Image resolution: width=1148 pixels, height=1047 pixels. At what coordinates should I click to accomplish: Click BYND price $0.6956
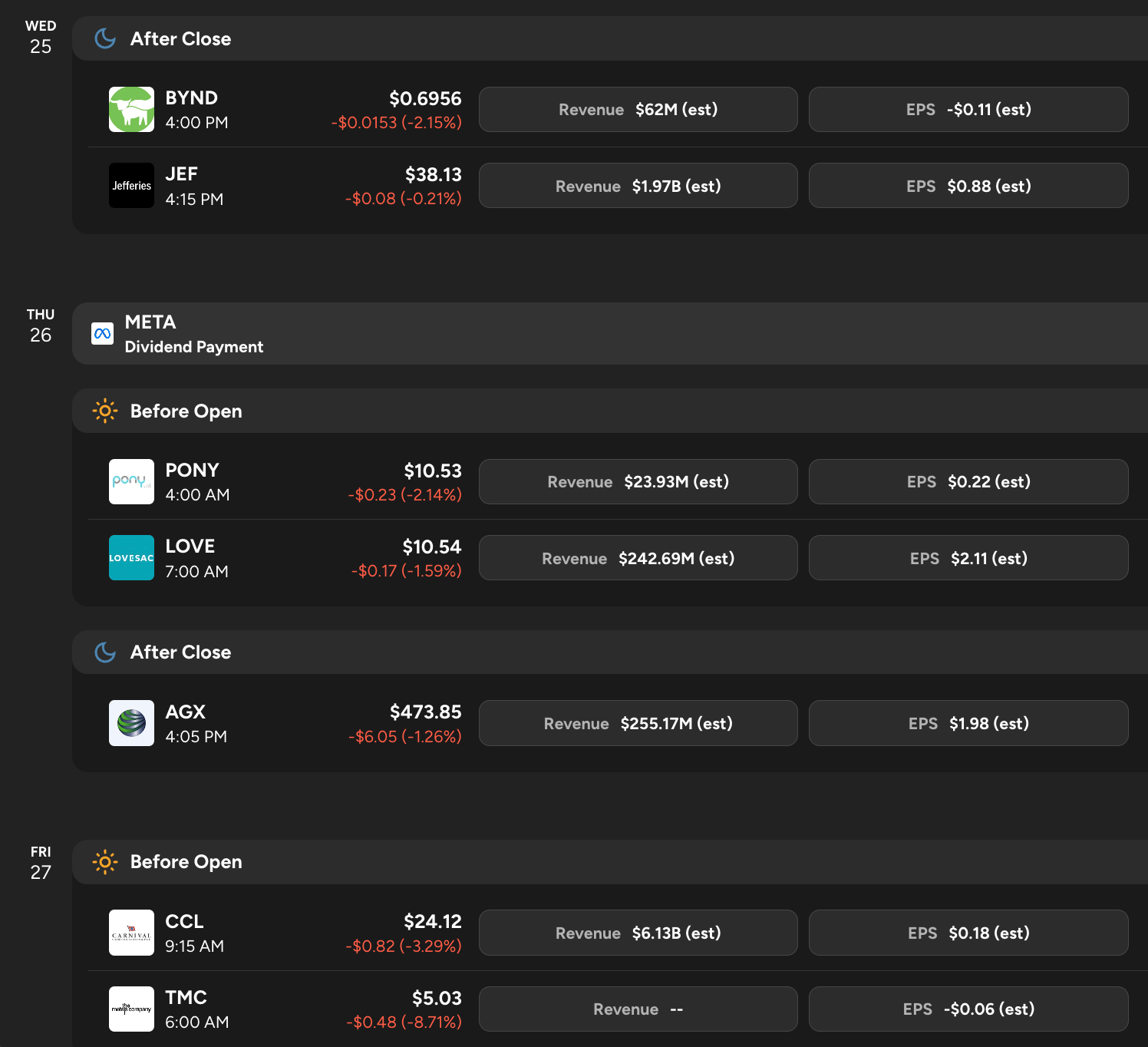tap(425, 98)
